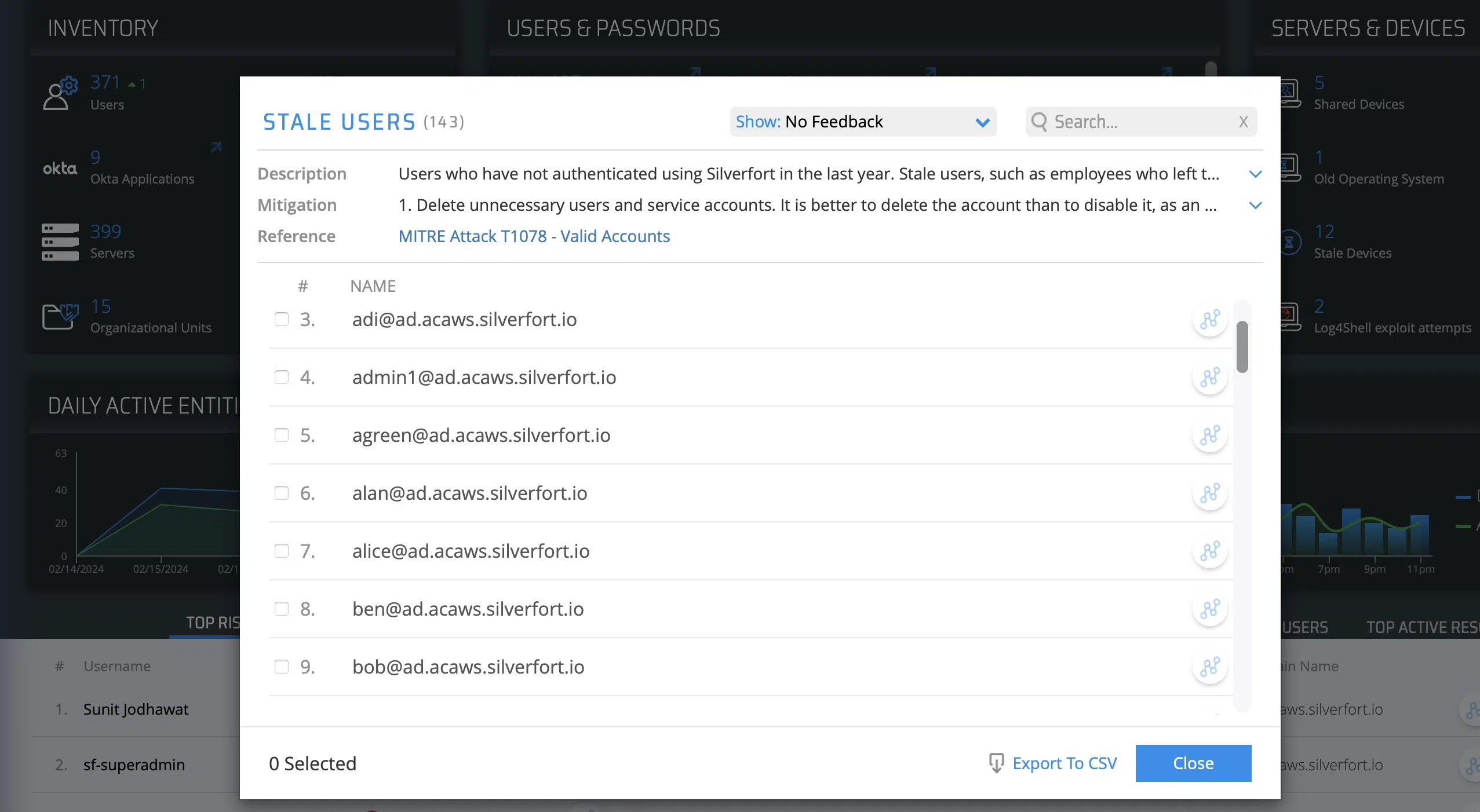Open graph icon for ben@ad.acaws.silverfort.io
The image size is (1480, 812).
(x=1210, y=609)
